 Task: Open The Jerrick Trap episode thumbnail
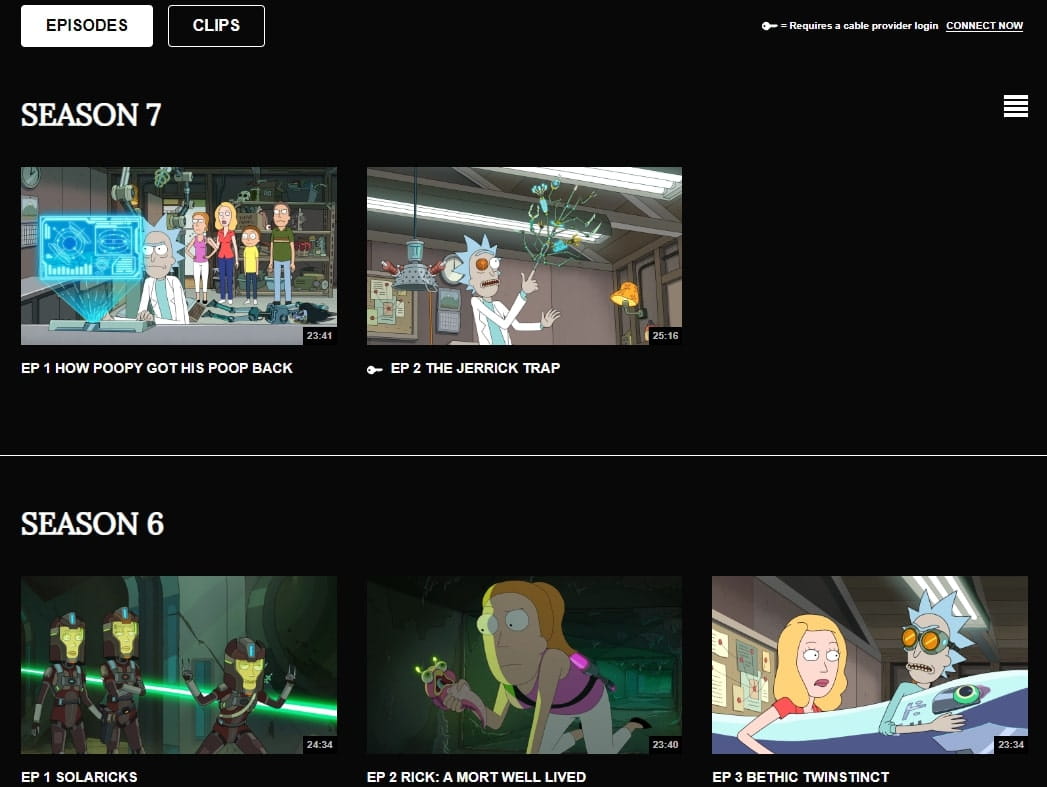[524, 255]
